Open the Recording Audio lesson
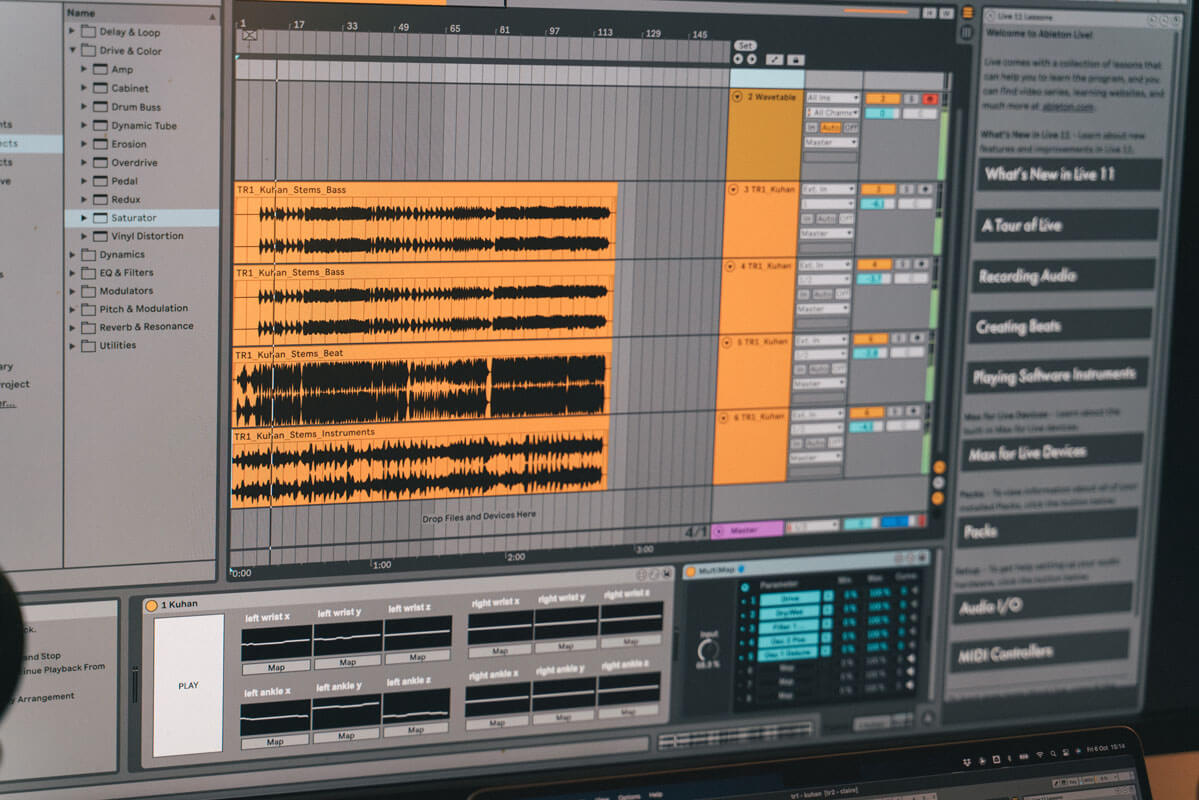Image resolution: width=1199 pixels, height=800 pixels. (1063, 275)
